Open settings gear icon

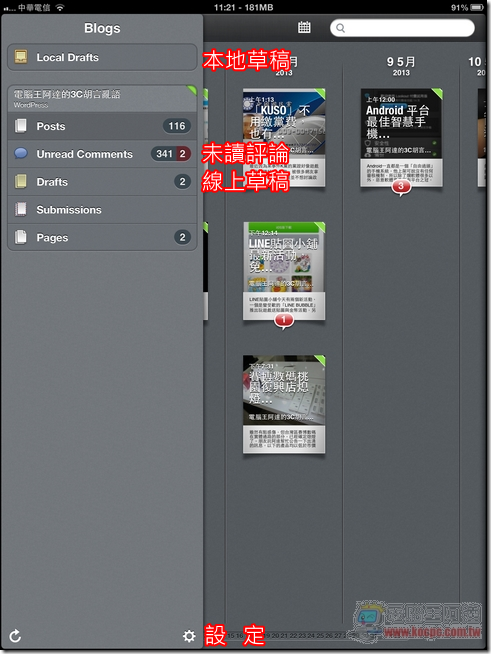189,636
